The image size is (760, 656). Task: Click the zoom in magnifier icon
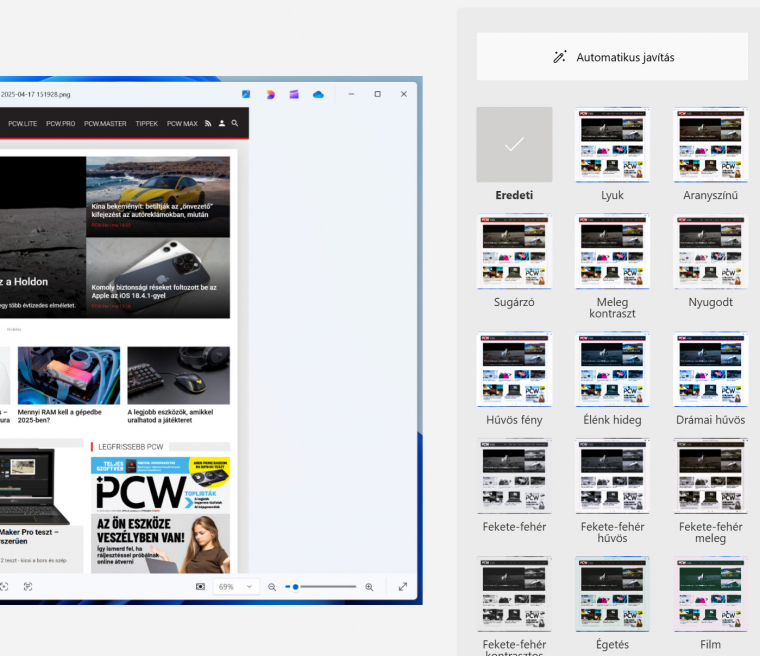pyautogui.click(x=369, y=587)
